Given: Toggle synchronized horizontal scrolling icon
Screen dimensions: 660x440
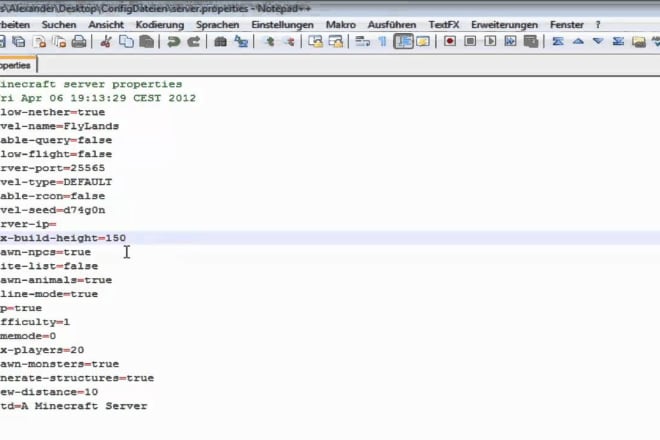Looking at the screenshot, I should (x=336, y=42).
